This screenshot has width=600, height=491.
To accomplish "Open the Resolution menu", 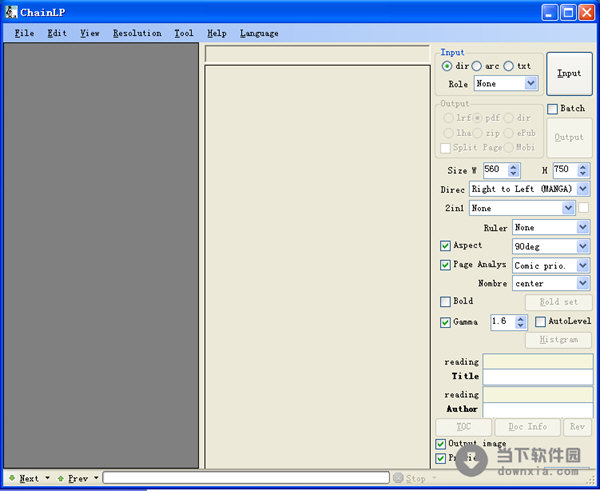I will (x=137, y=33).
